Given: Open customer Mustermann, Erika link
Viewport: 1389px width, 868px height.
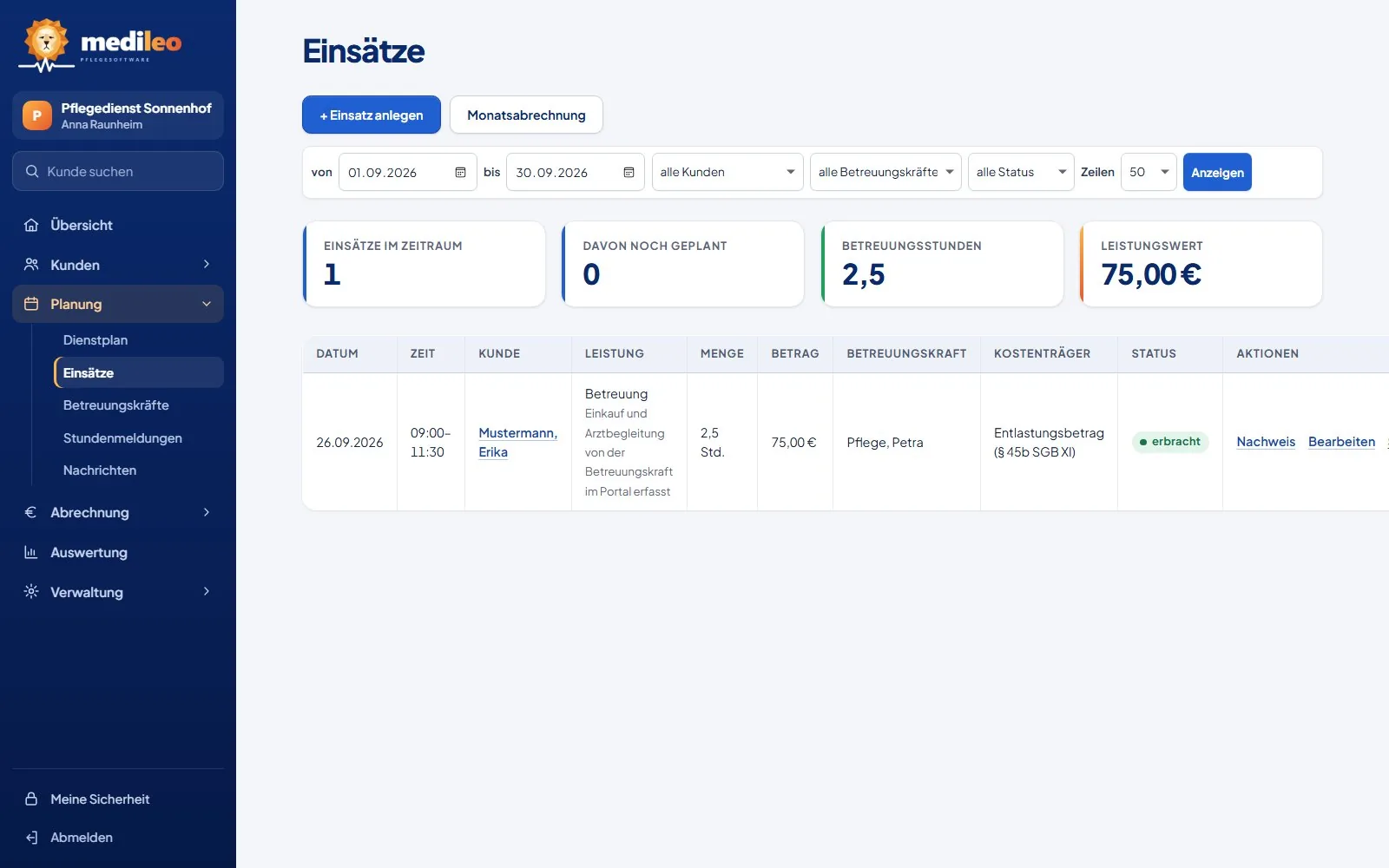Looking at the screenshot, I should [x=517, y=442].
